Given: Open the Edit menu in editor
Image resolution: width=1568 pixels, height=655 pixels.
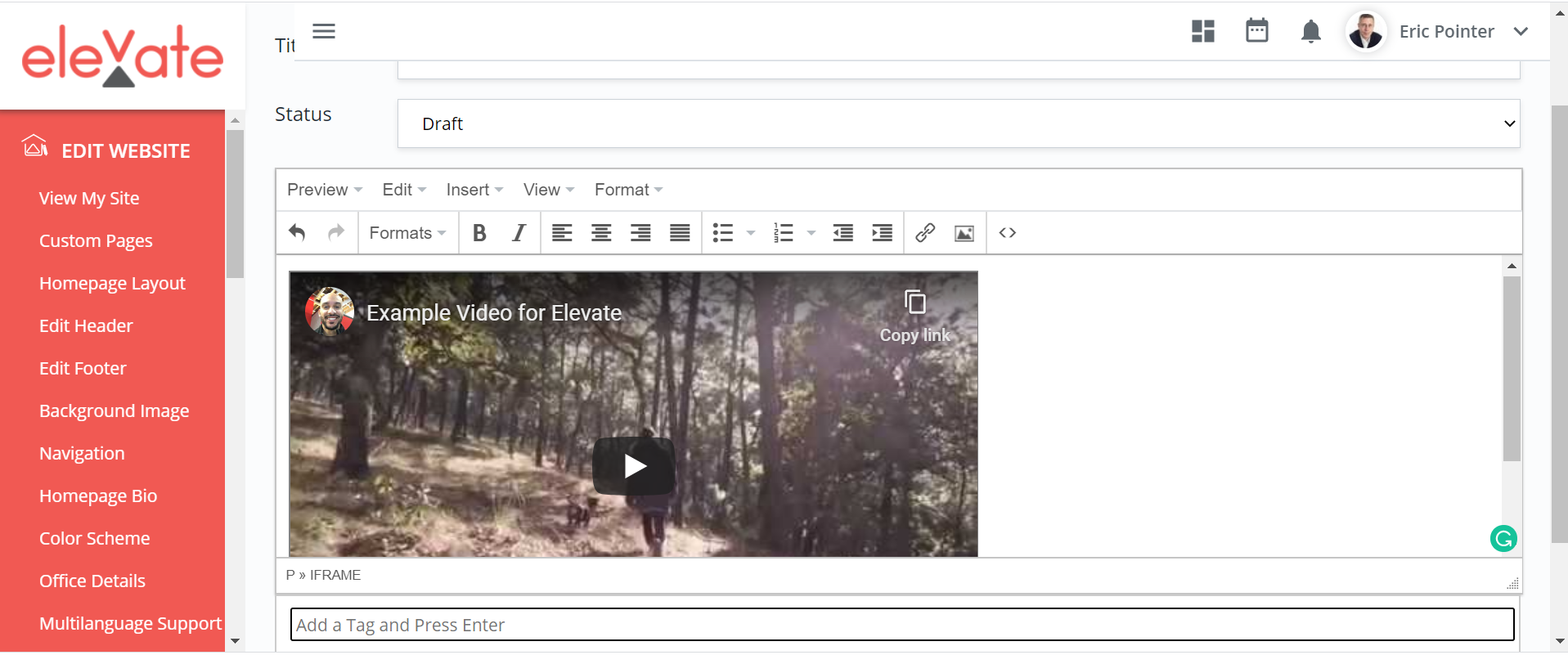Looking at the screenshot, I should pos(404,190).
